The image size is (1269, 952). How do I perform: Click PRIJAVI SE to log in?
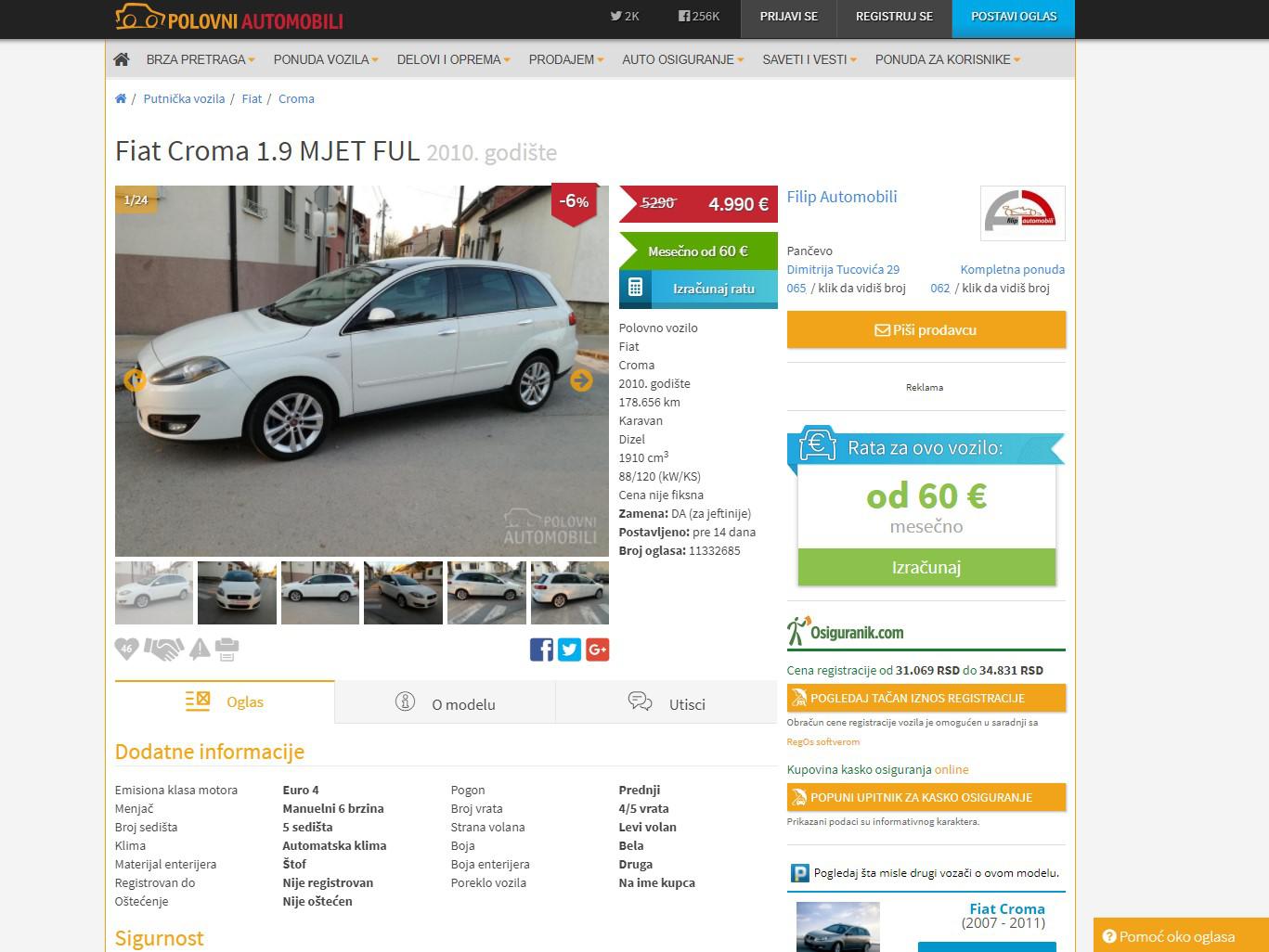(789, 18)
